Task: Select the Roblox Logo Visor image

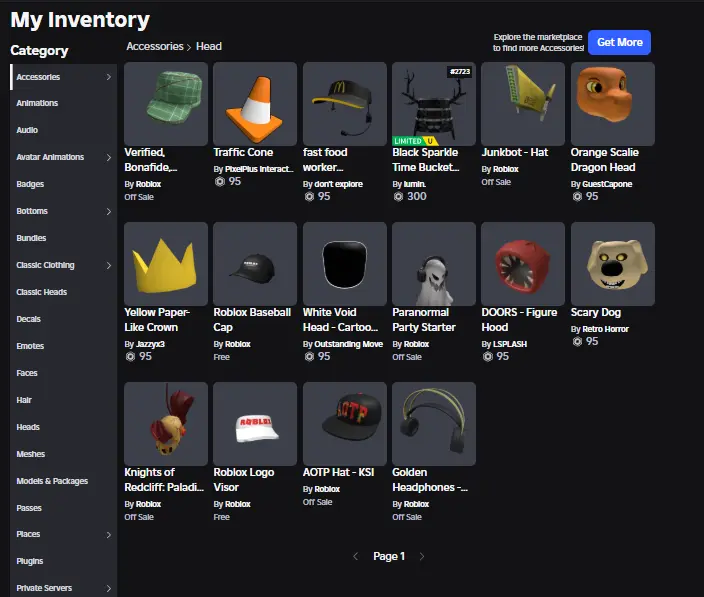Action: point(255,424)
